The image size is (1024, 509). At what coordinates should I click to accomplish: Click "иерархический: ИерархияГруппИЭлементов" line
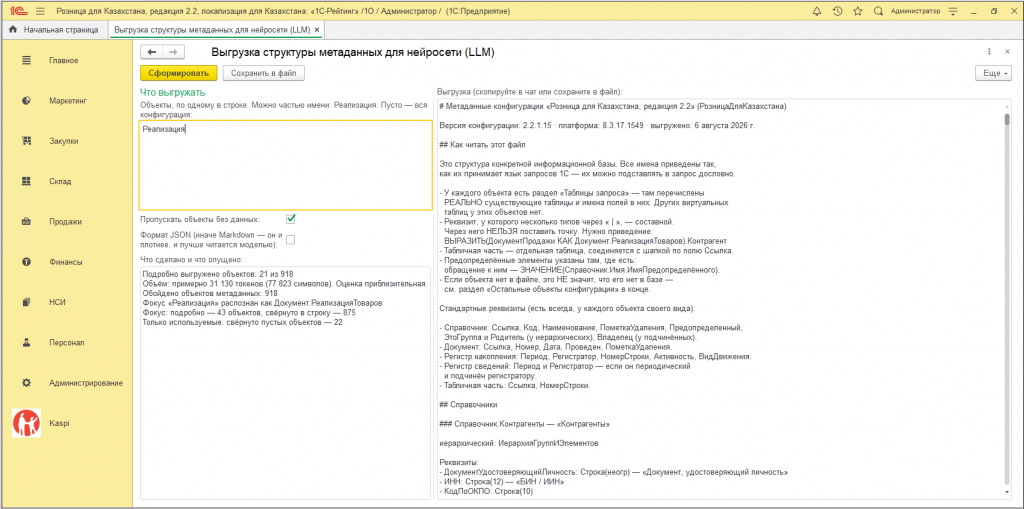click(x=519, y=443)
